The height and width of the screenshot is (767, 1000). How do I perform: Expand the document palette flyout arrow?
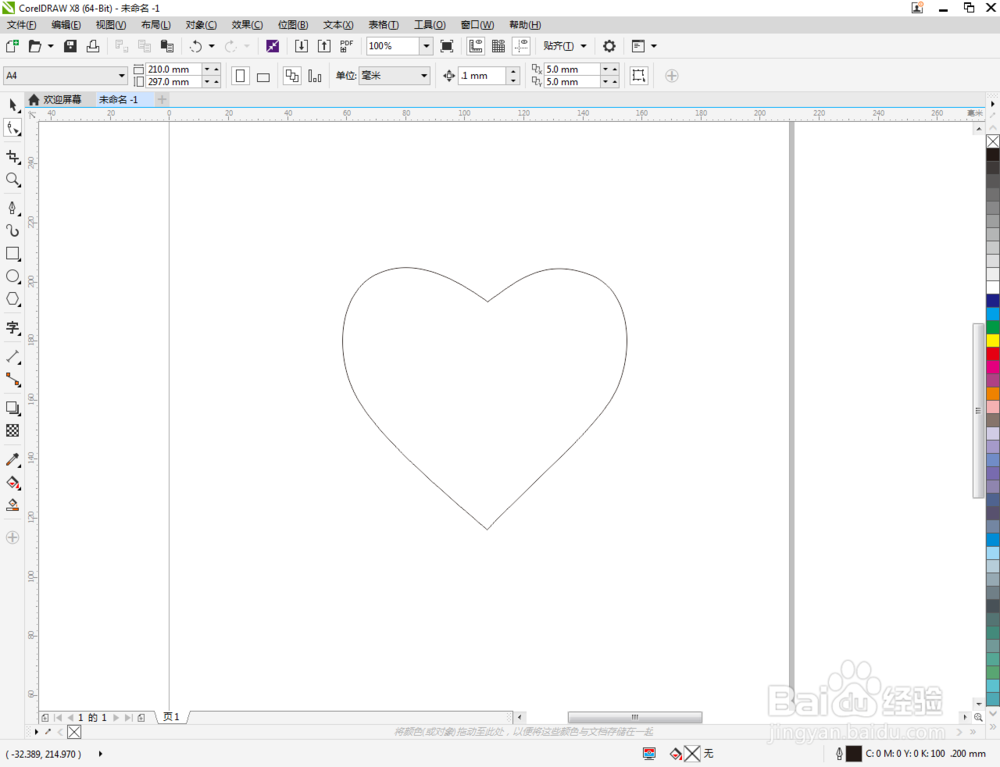click(x=36, y=731)
